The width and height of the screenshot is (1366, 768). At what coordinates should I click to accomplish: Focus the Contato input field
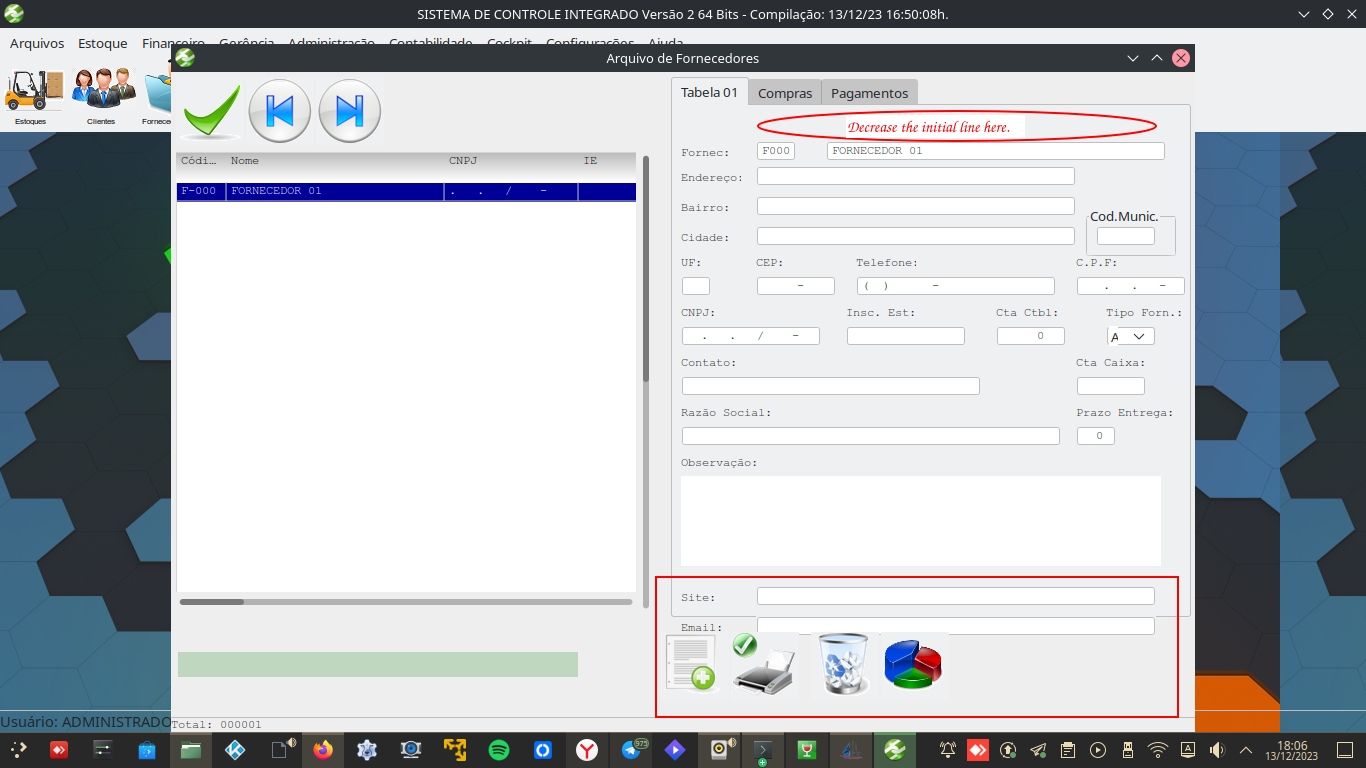point(831,386)
